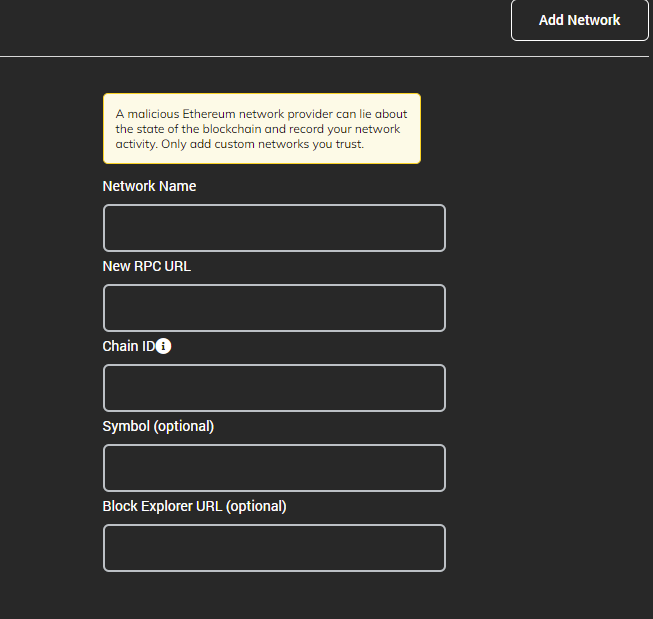
Task: Click '(optional)' in the Symbol label
Action: click(x=184, y=426)
